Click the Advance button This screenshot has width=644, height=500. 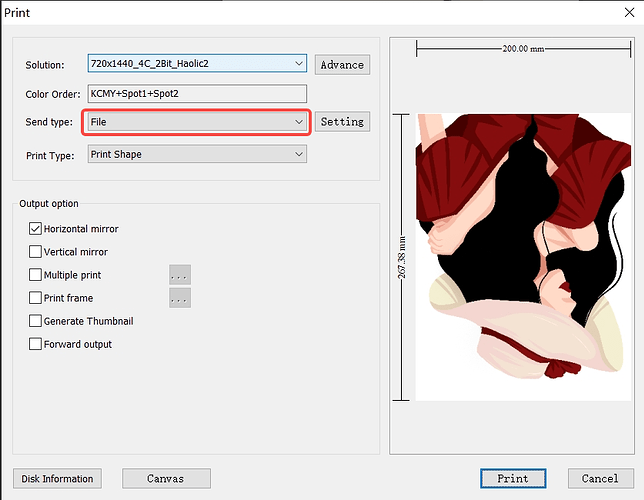tap(342, 65)
